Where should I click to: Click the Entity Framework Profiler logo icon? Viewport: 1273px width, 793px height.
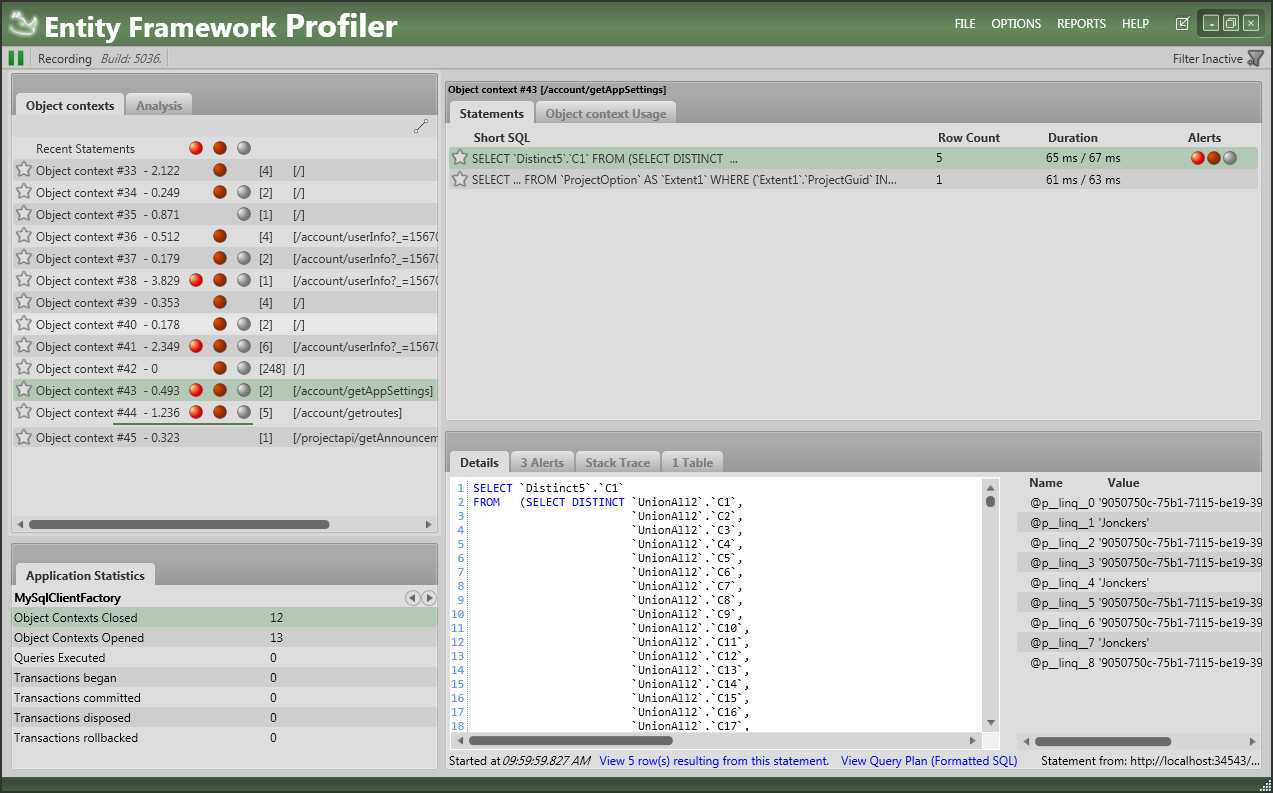(x=23, y=24)
